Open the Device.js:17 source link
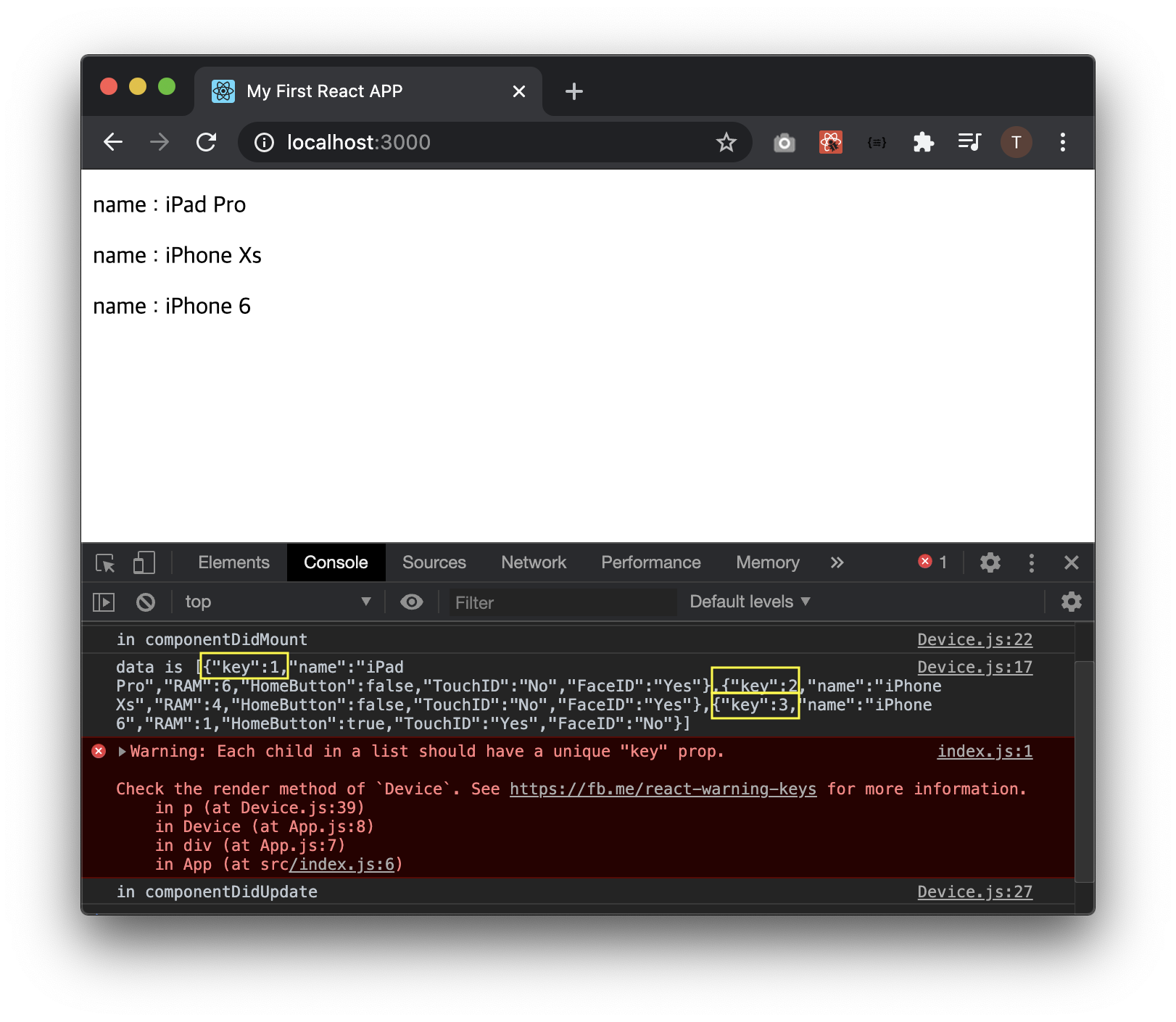The width and height of the screenshot is (1176, 1022). (974, 668)
